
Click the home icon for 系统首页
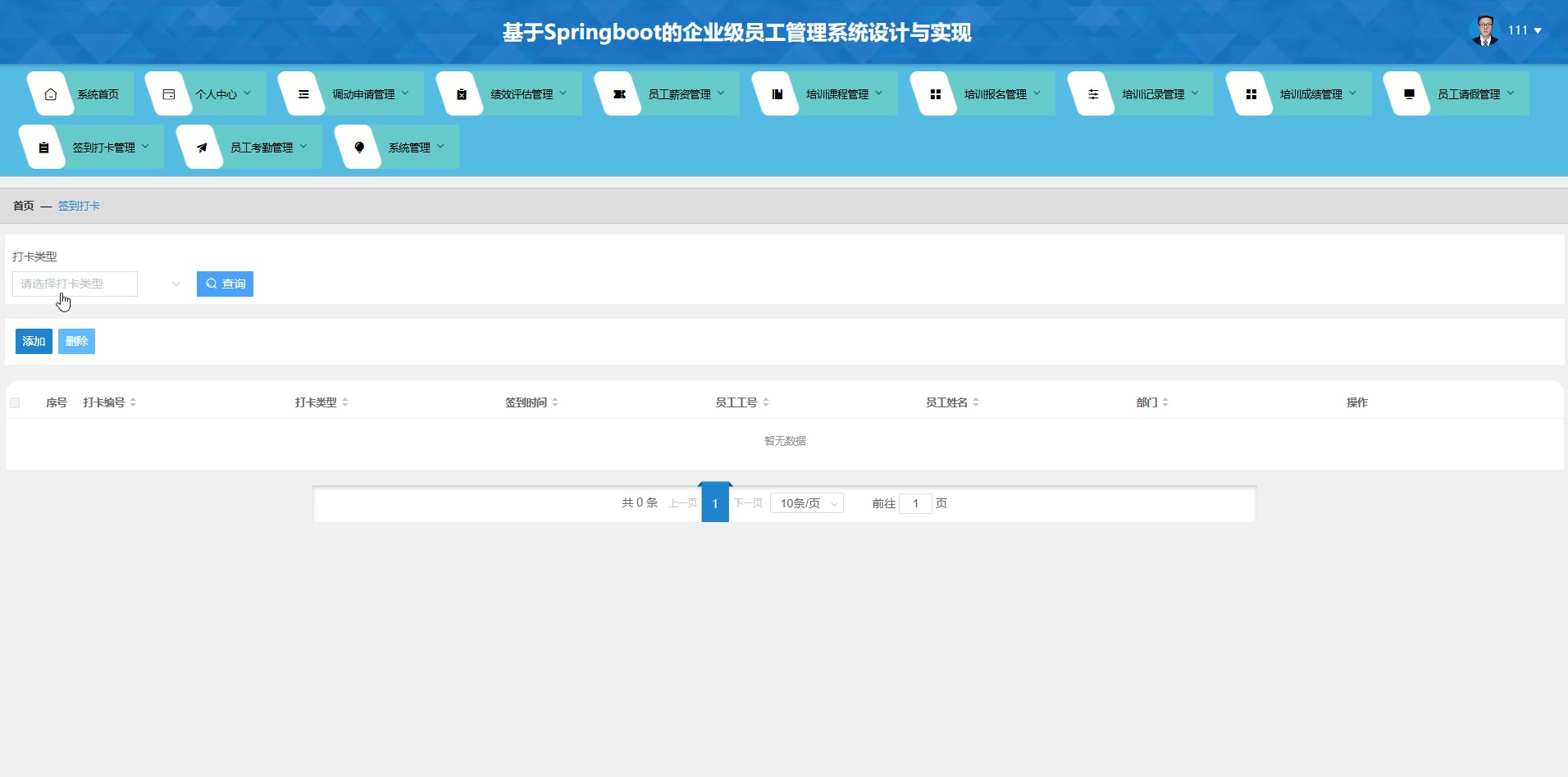[x=51, y=94]
